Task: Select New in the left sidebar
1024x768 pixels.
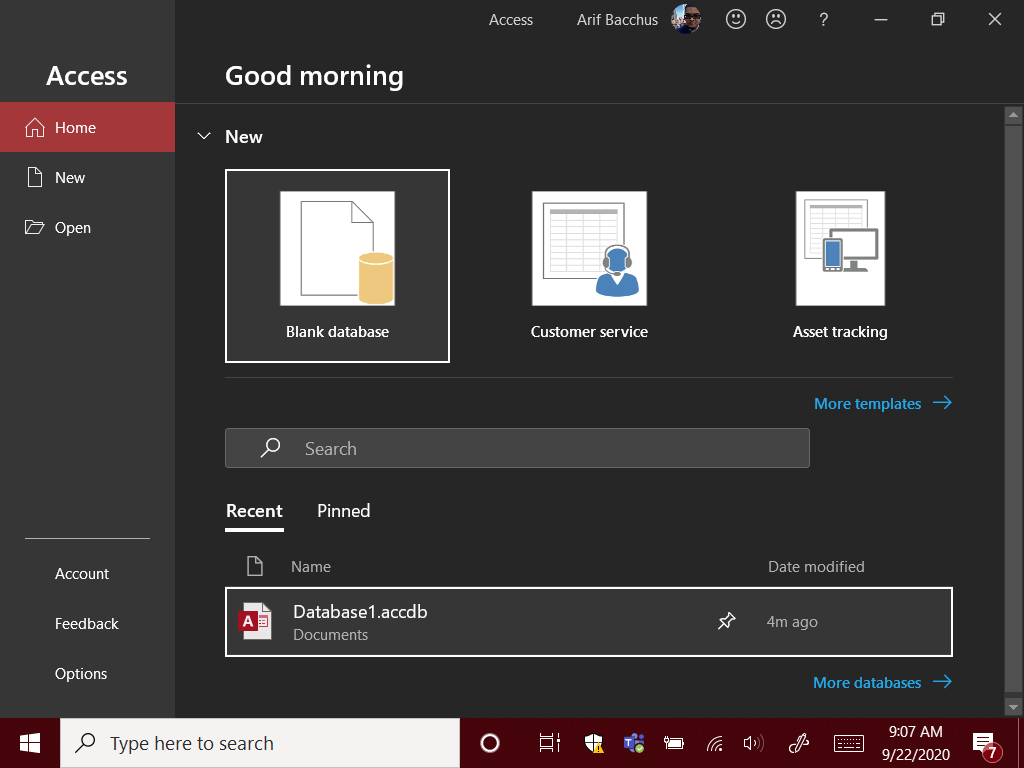Action: pyautogui.click(x=70, y=178)
